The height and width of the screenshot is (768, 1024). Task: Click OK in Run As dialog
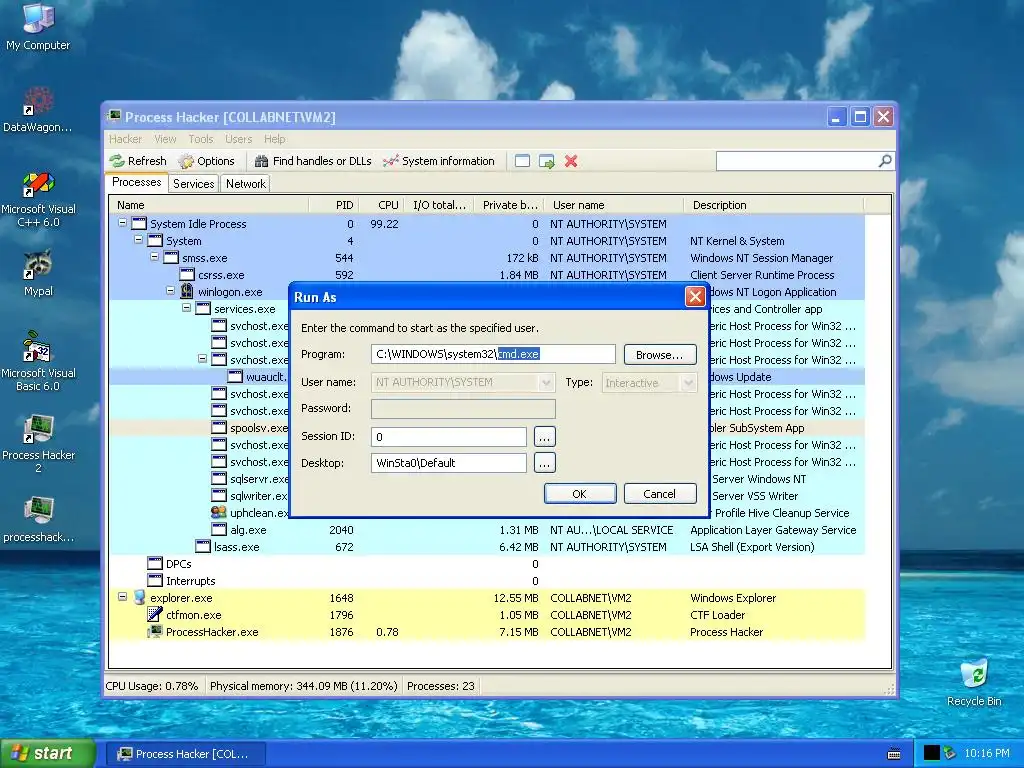[580, 494]
